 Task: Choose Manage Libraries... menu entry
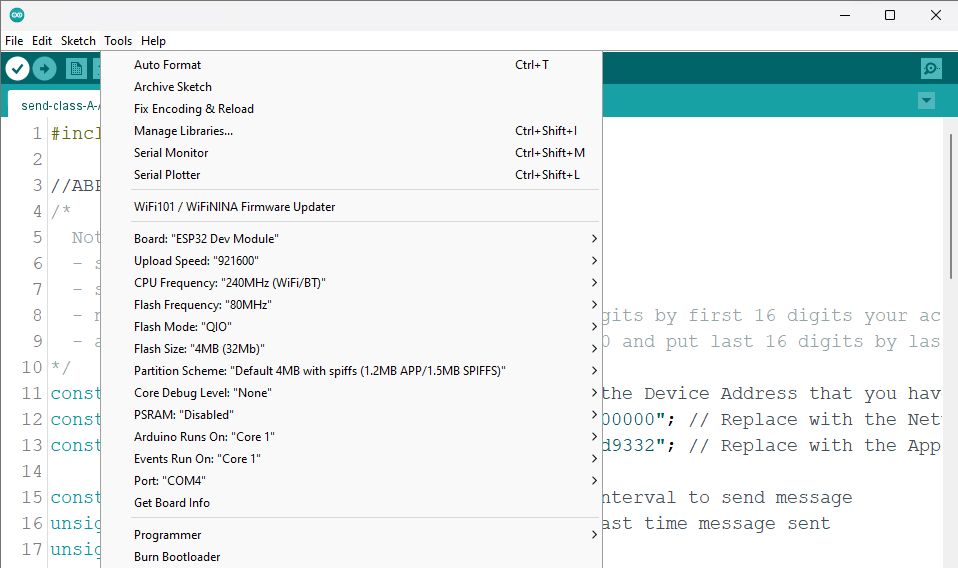click(x=183, y=131)
